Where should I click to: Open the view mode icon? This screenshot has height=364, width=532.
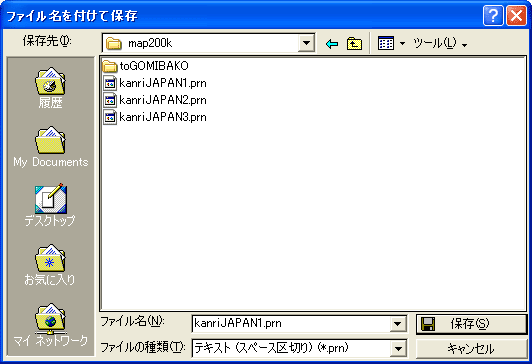point(386,43)
